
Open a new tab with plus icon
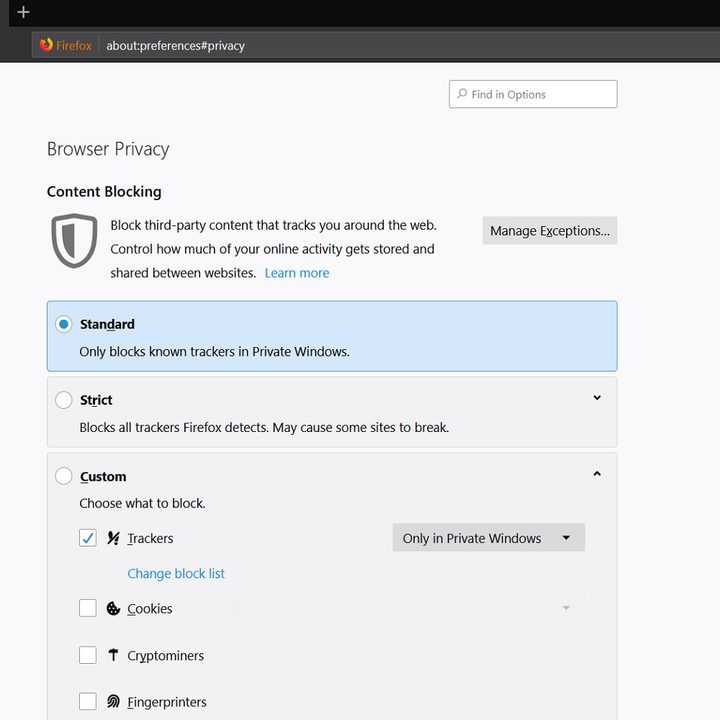pos(23,12)
